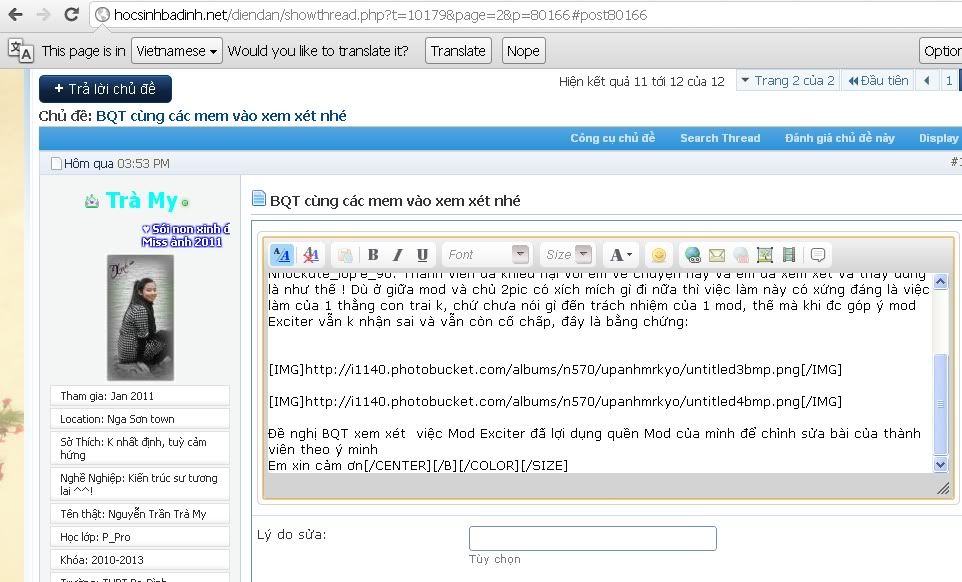Toggle italic formatting in the editor
Viewport: 962px width, 582px height.
pyautogui.click(x=397, y=255)
